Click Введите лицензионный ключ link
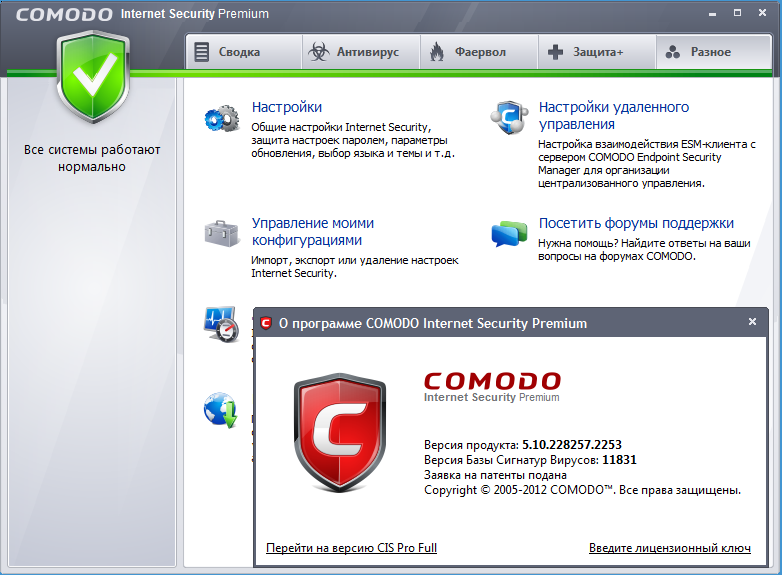The height and width of the screenshot is (575, 782). [669, 548]
